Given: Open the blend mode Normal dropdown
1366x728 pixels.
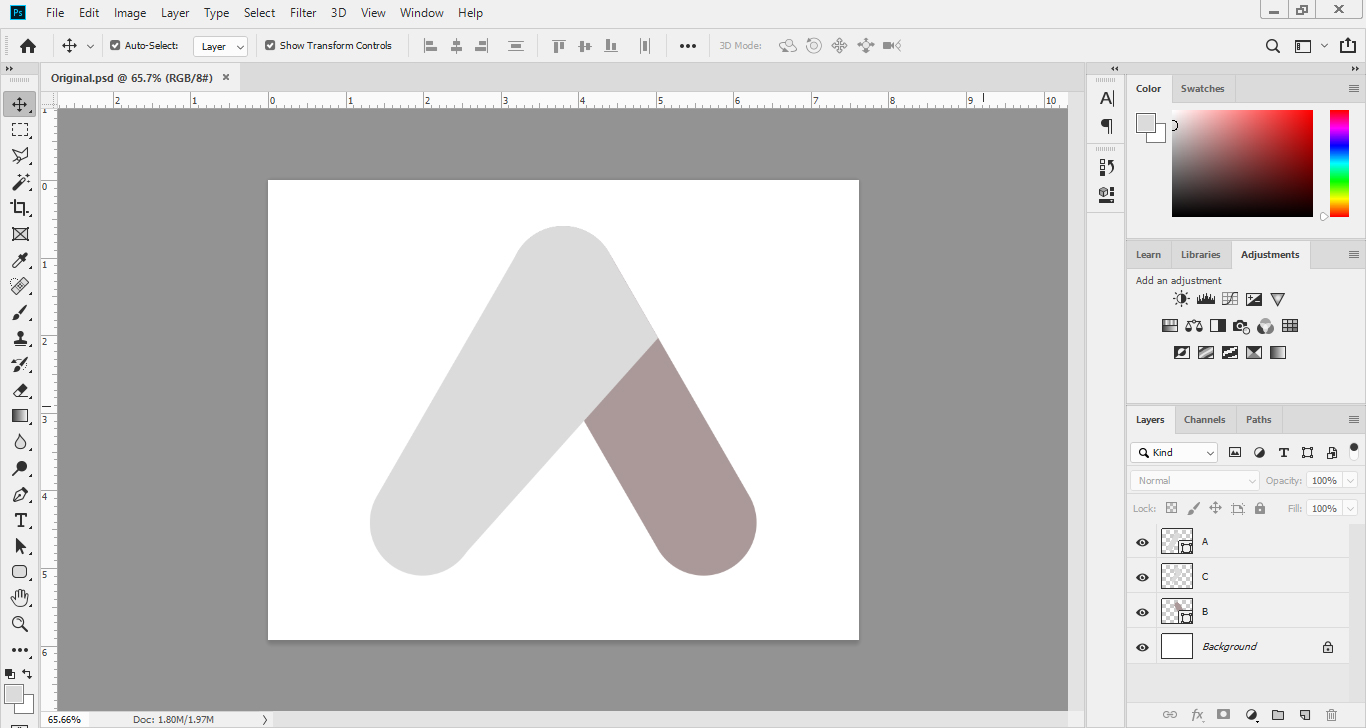Looking at the screenshot, I should (x=1195, y=481).
